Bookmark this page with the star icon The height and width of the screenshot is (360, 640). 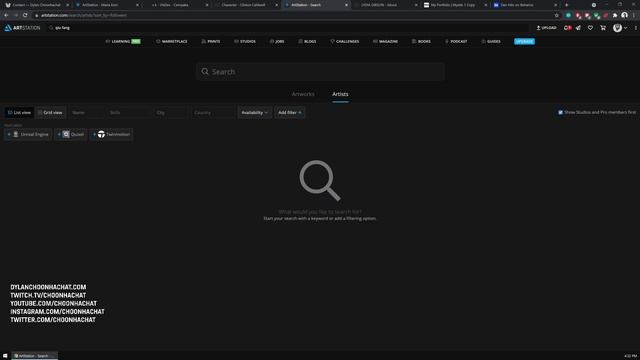pos(556,15)
